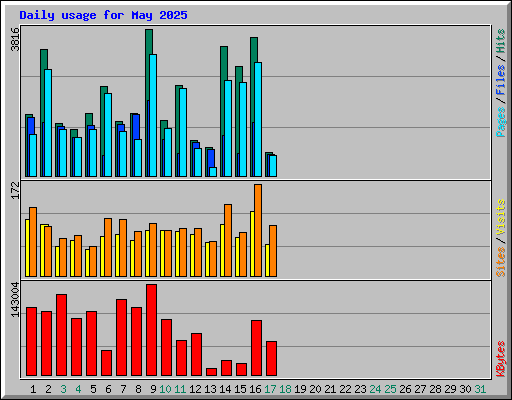Screen dimensions: 512x400
Task: Select the short red KBytes bar for day 13
Action: tap(211, 372)
